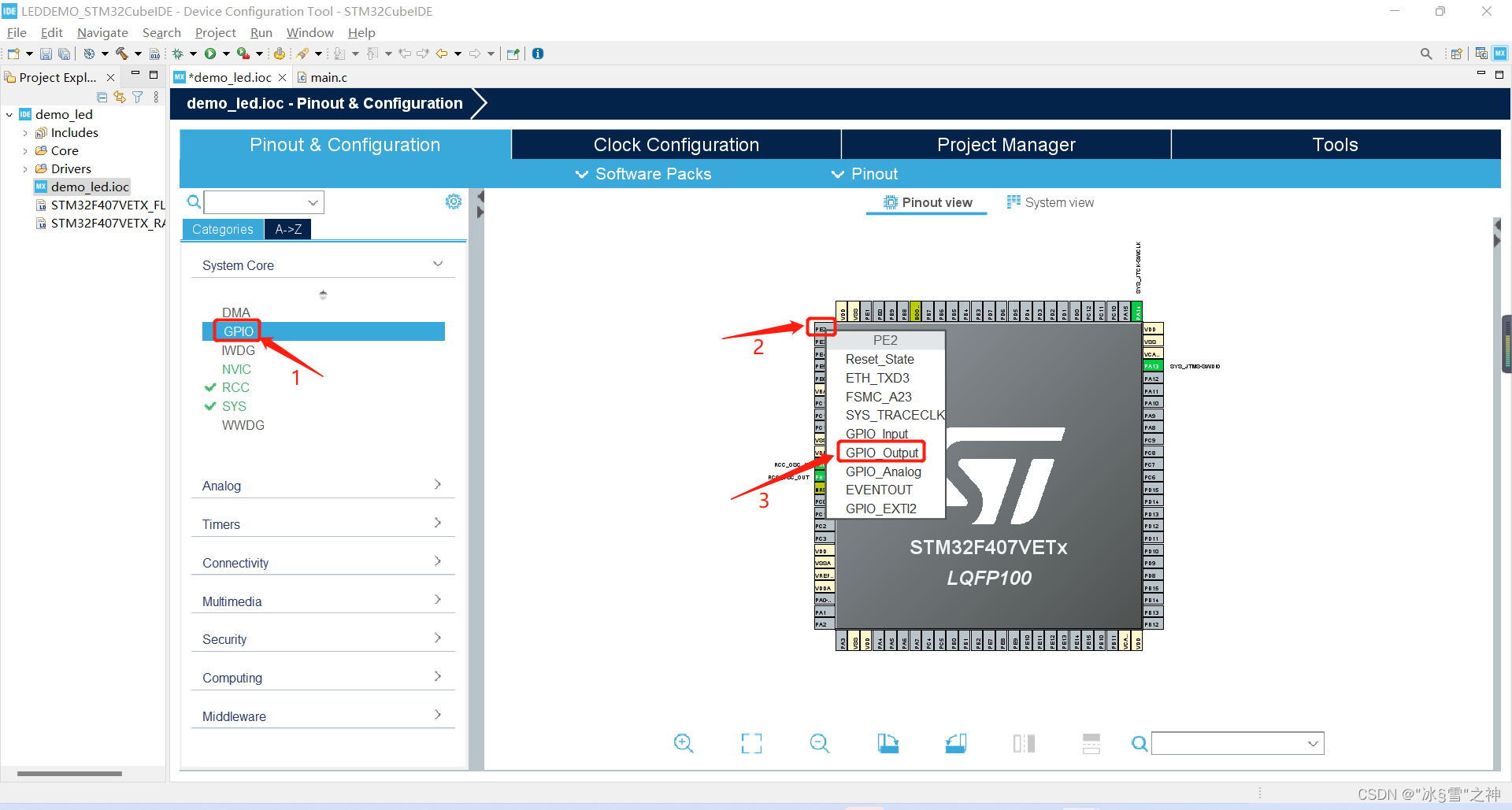Zoom out of the pinout view
The width and height of the screenshot is (1512, 810).
[x=819, y=743]
